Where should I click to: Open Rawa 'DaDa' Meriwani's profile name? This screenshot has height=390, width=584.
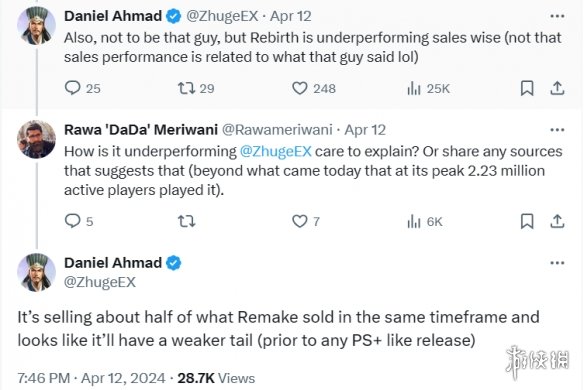pyautogui.click(x=141, y=130)
